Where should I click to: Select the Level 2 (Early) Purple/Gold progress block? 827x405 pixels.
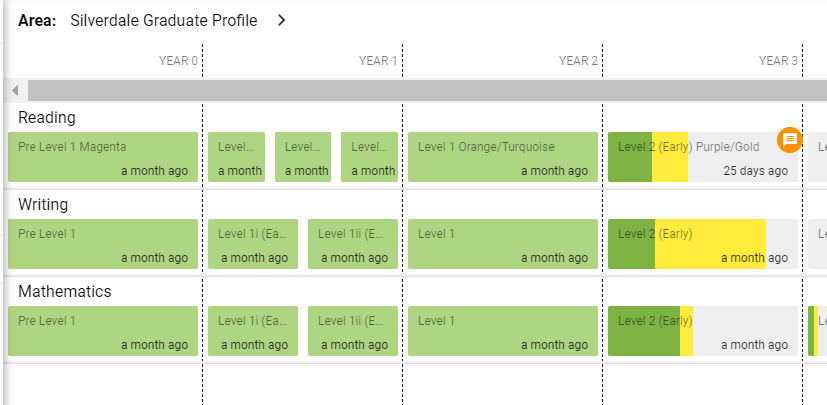703,157
